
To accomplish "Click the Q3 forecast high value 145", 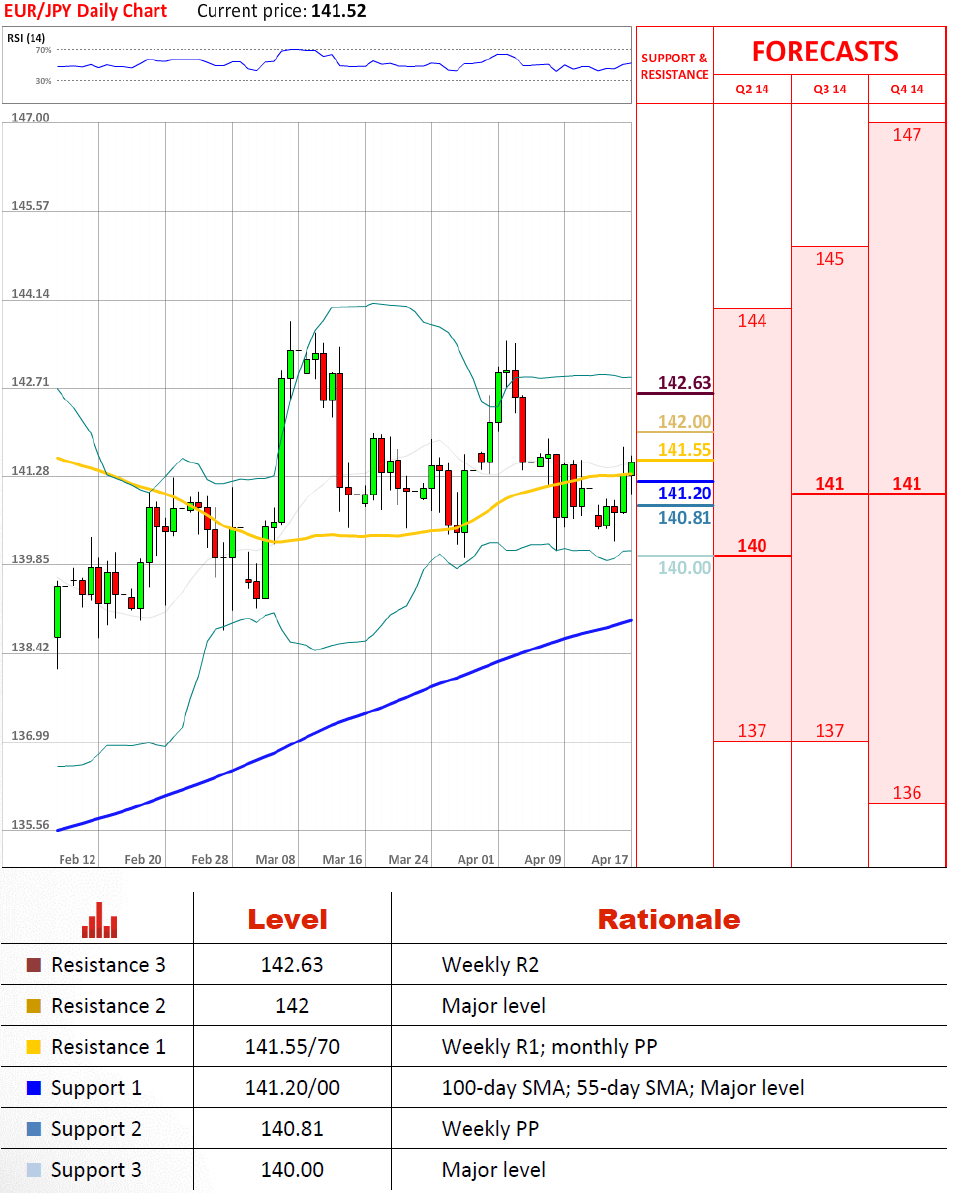I will (829, 259).
